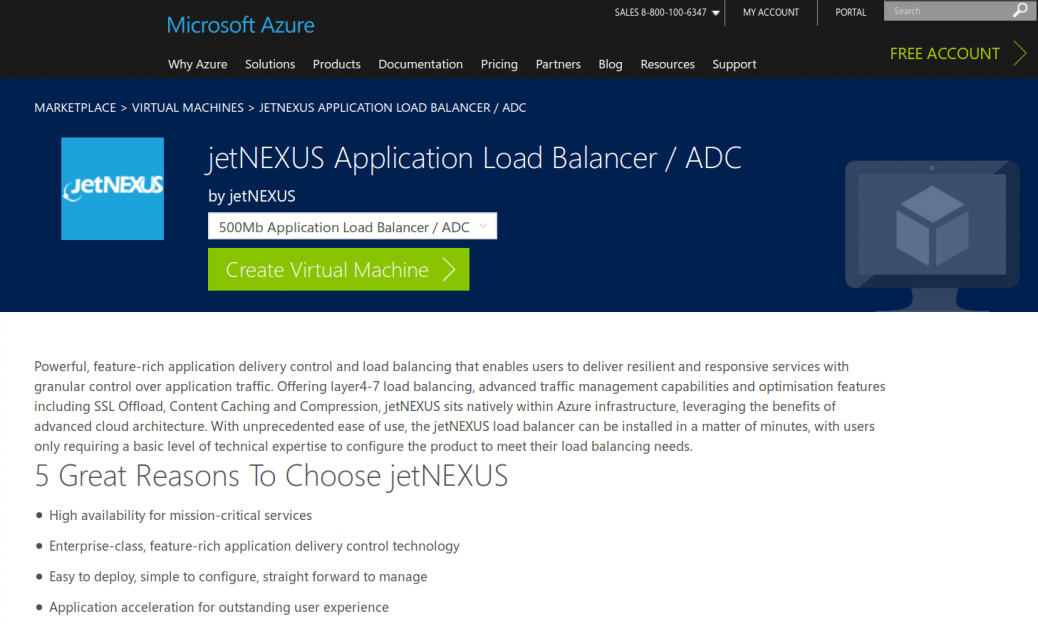
Task: Click the Microsoft Azure logo
Action: (240, 25)
